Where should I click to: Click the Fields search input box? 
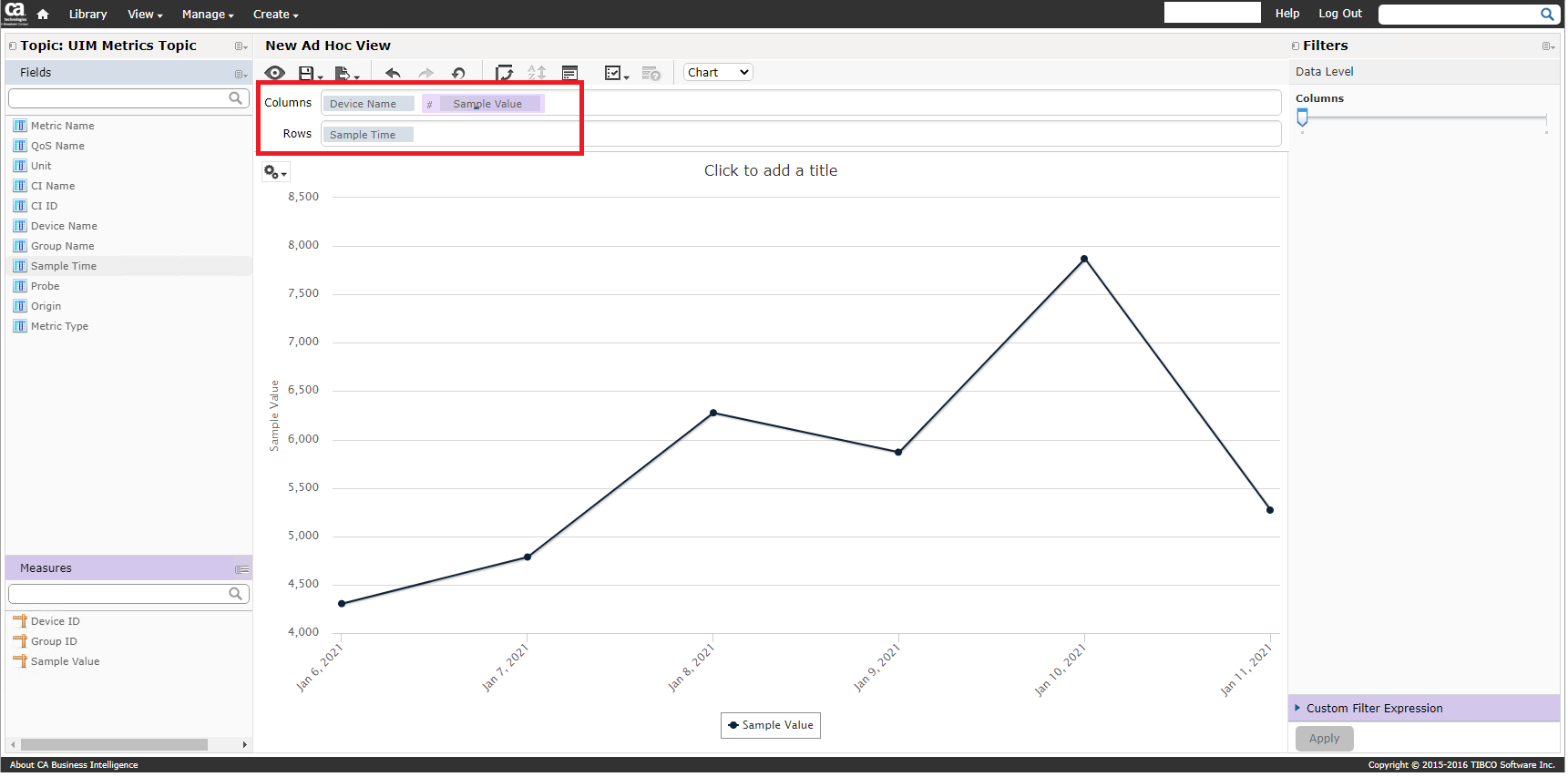point(118,98)
